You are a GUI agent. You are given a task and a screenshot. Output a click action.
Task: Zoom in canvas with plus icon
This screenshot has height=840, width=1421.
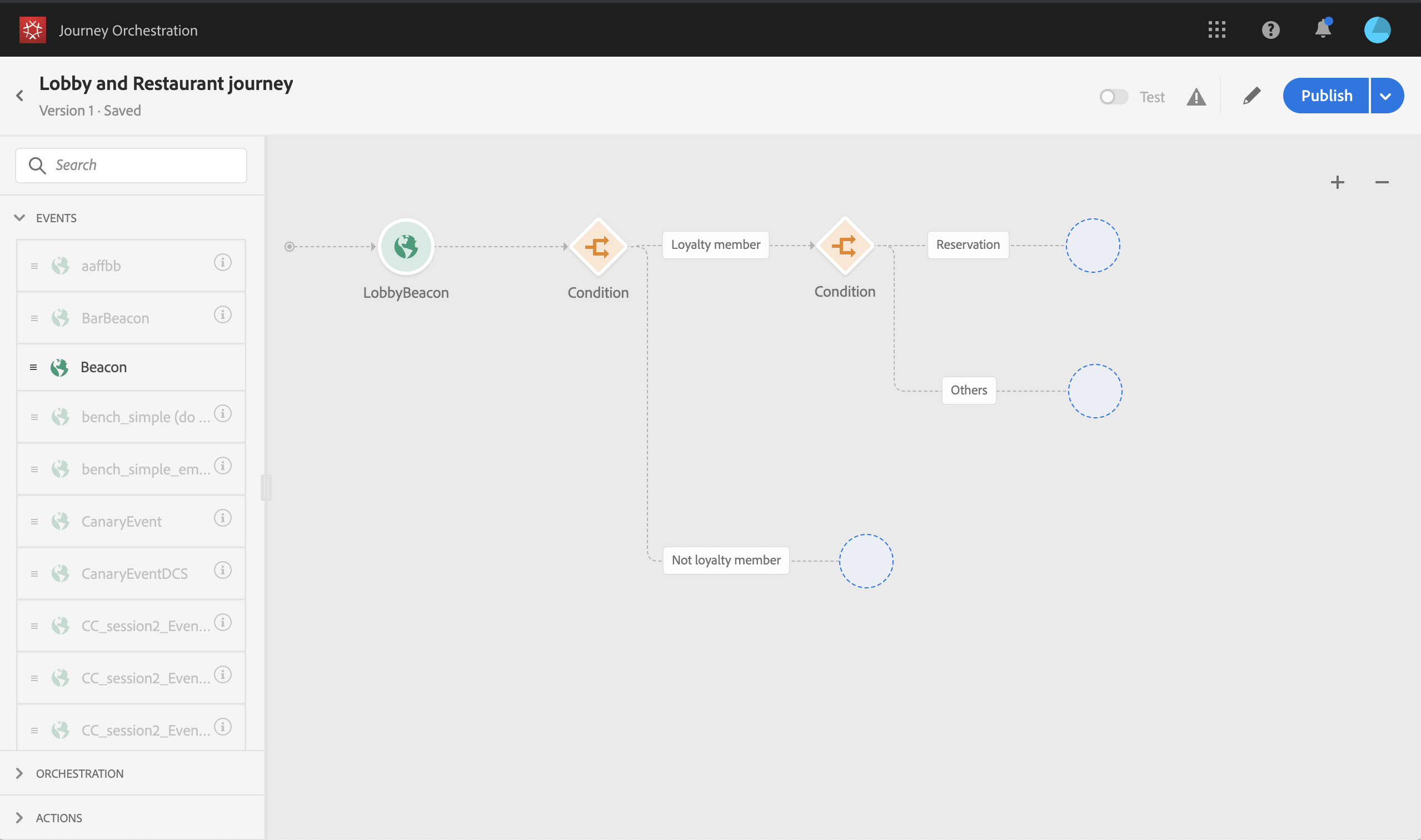(1337, 182)
